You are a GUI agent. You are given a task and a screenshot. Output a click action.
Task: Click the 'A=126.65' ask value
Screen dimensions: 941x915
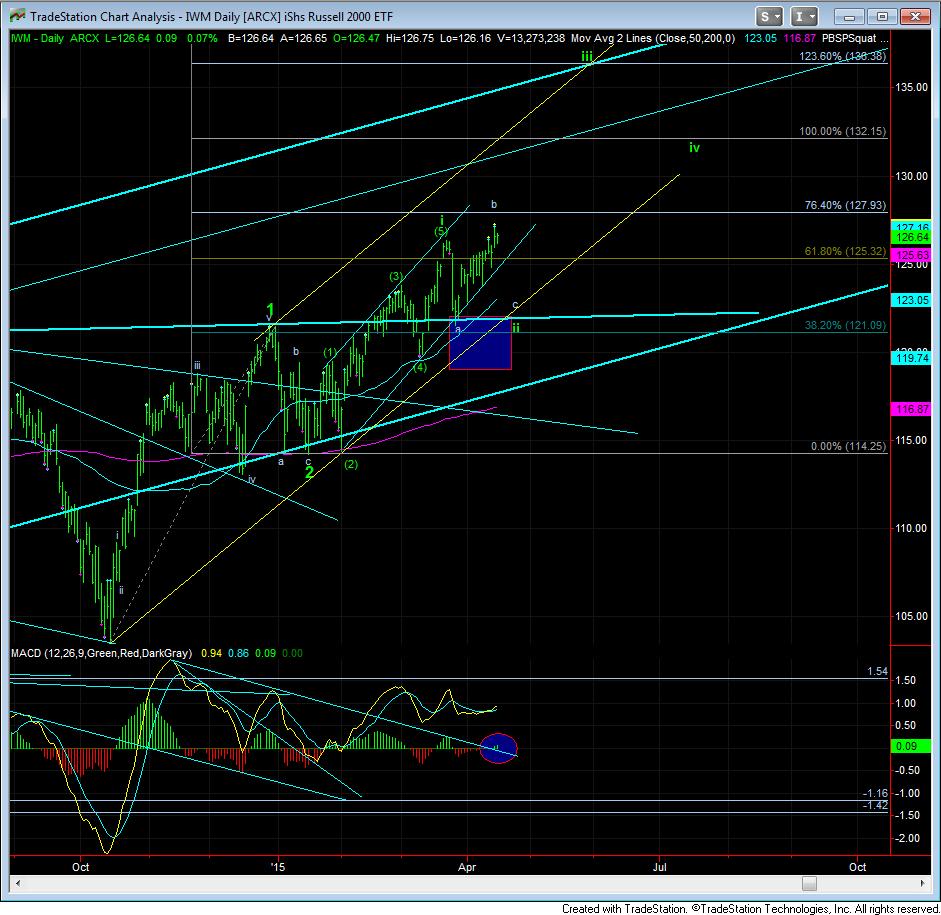tap(304, 38)
